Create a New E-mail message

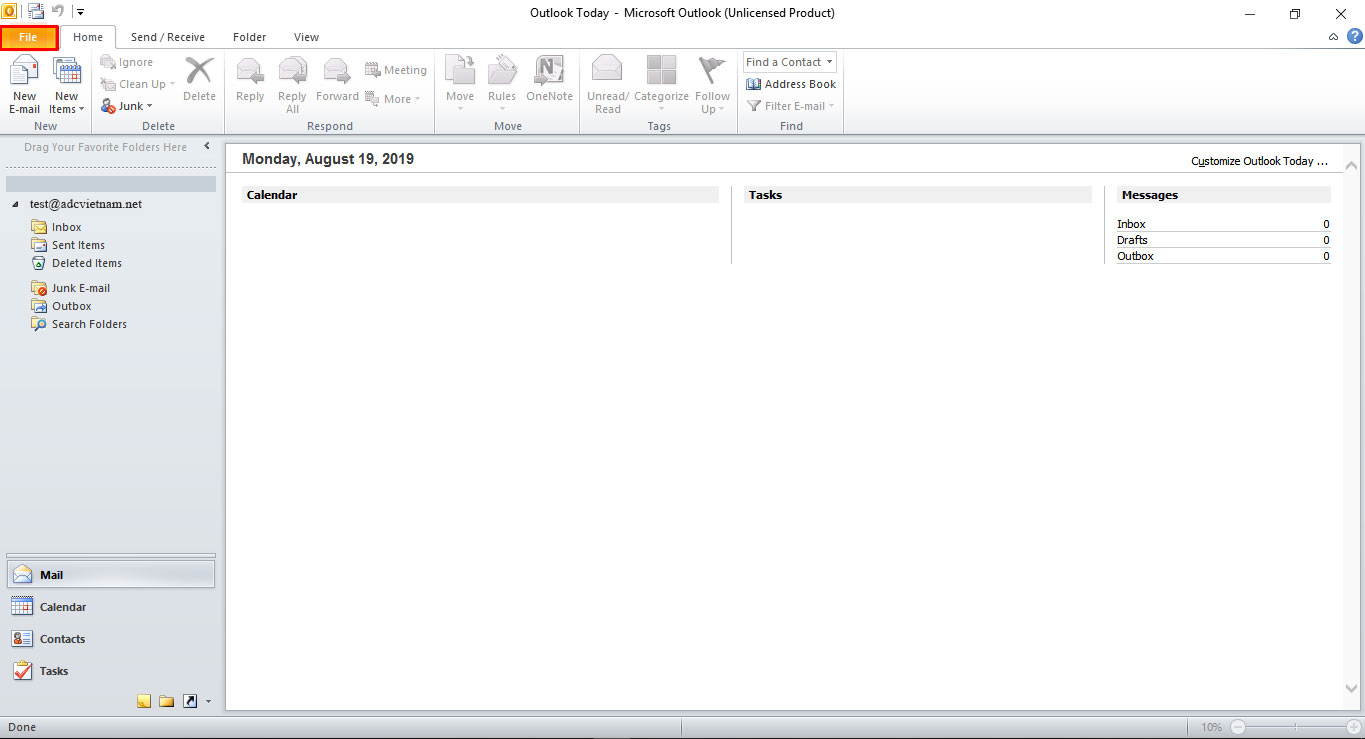pos(24,85)
